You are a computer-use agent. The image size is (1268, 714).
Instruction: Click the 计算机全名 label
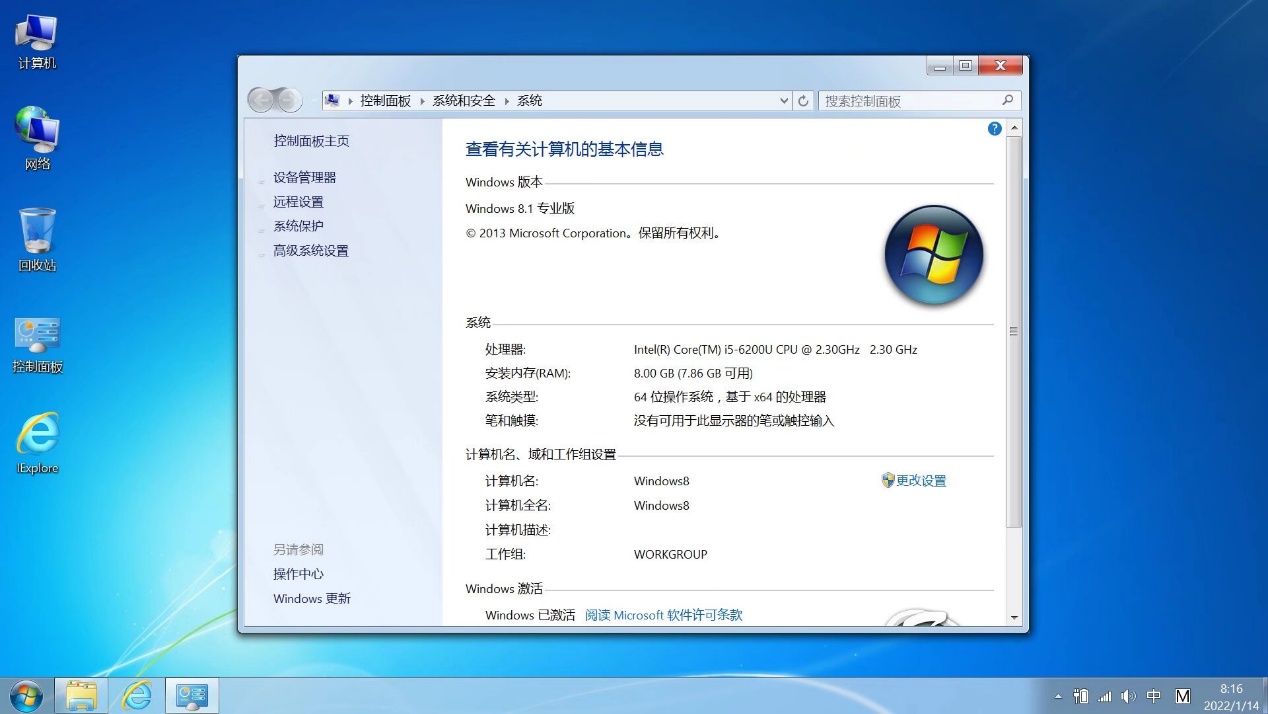click(x=518, y=505)
